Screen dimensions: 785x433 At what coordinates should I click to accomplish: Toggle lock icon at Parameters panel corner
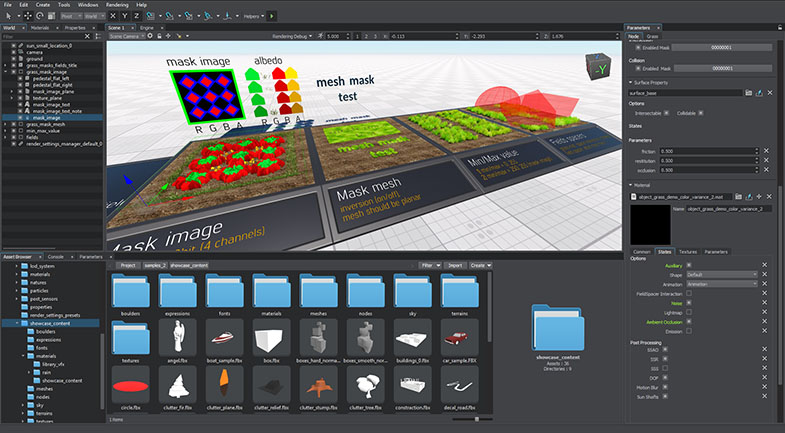(x=780, y=28)
